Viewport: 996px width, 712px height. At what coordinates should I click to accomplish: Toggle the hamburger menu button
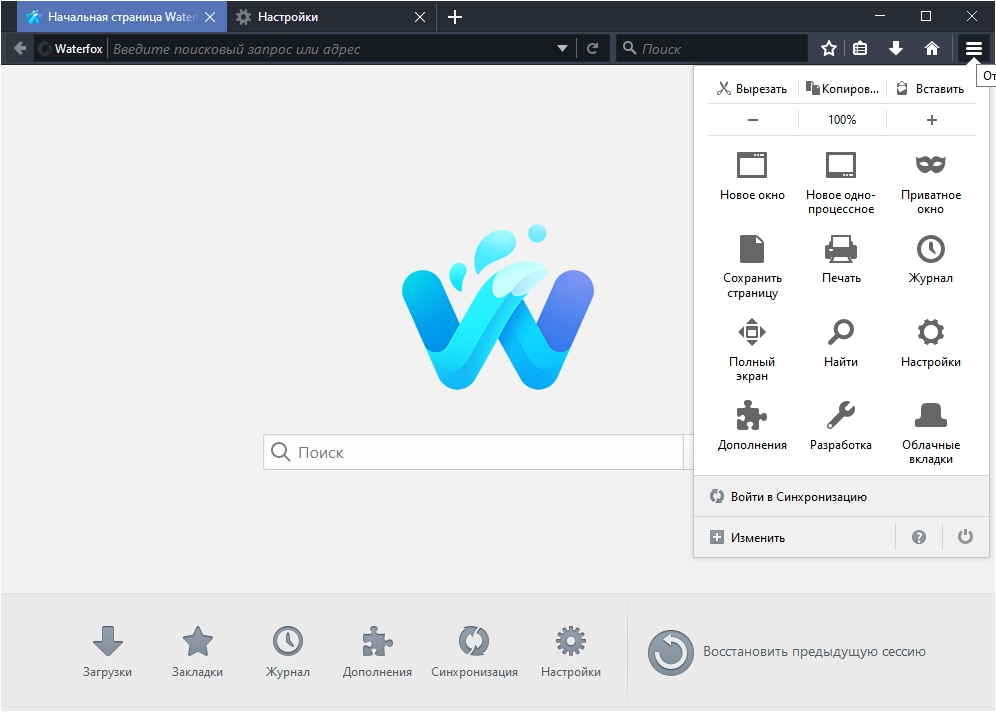click(x=973, y=48)
